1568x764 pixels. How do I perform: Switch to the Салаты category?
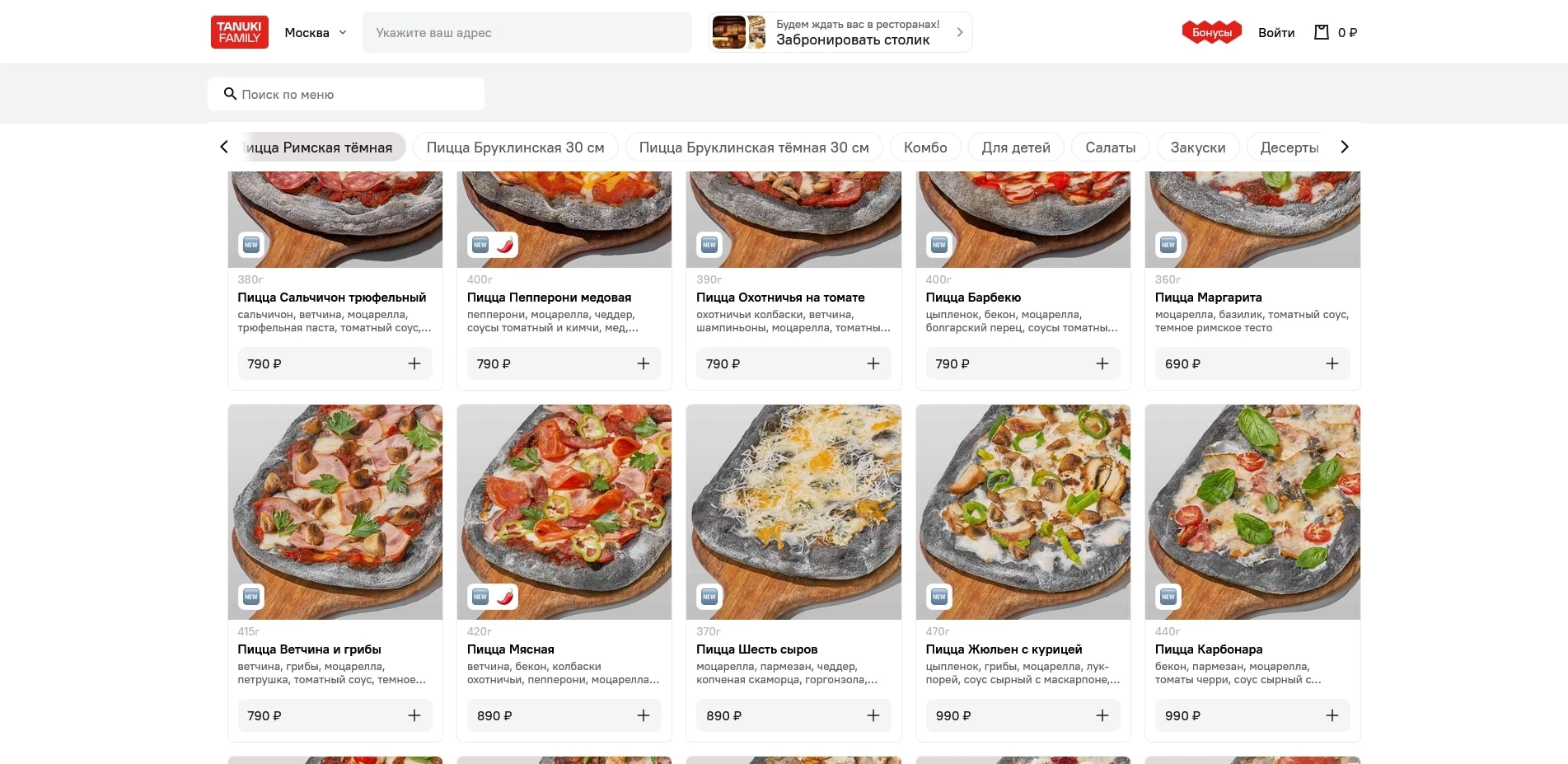[1110, 148]
